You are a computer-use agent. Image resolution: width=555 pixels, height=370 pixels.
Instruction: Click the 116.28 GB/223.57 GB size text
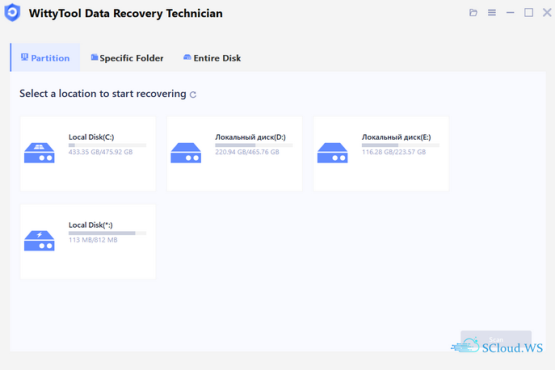394,152
